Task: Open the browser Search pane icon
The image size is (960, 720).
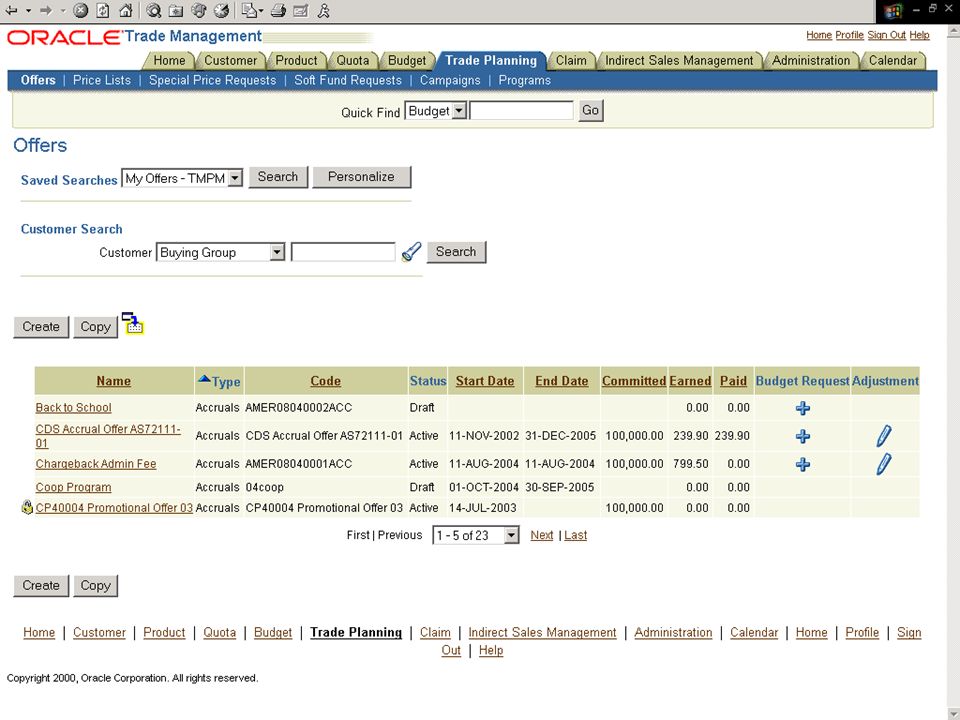Action: [154, 10]
